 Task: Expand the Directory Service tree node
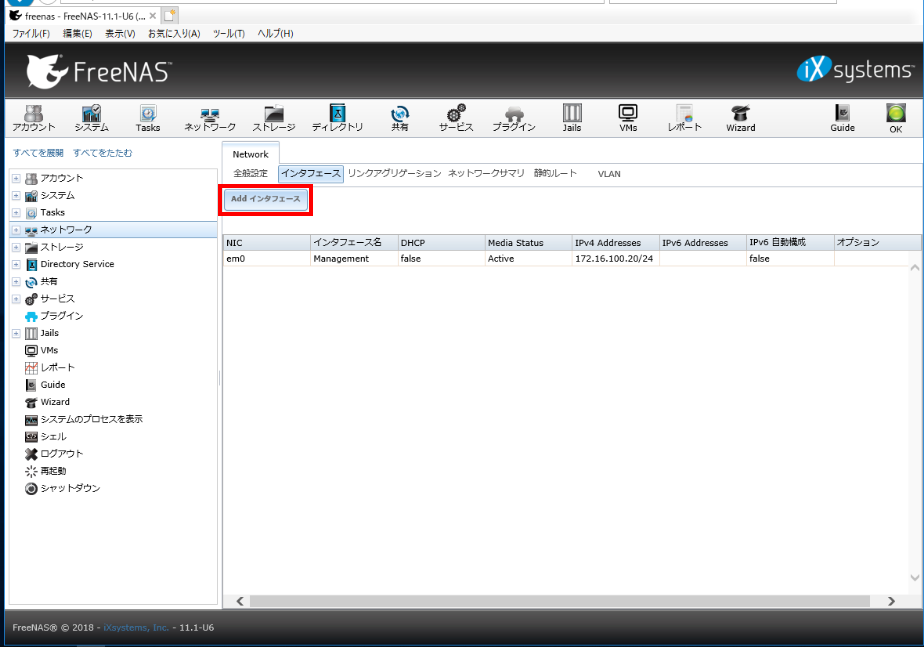point(16,265)
